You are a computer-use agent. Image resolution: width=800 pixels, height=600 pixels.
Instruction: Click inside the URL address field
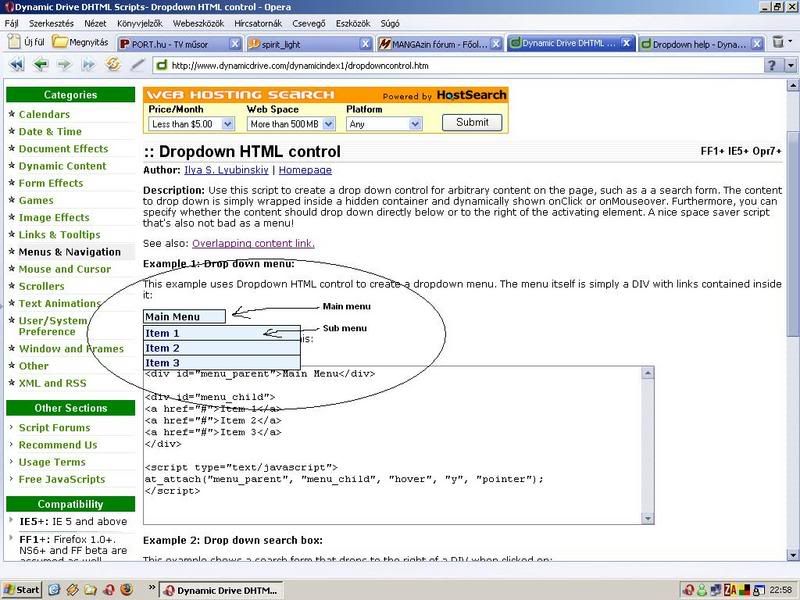pyautogui.click(x=459, y=65)
